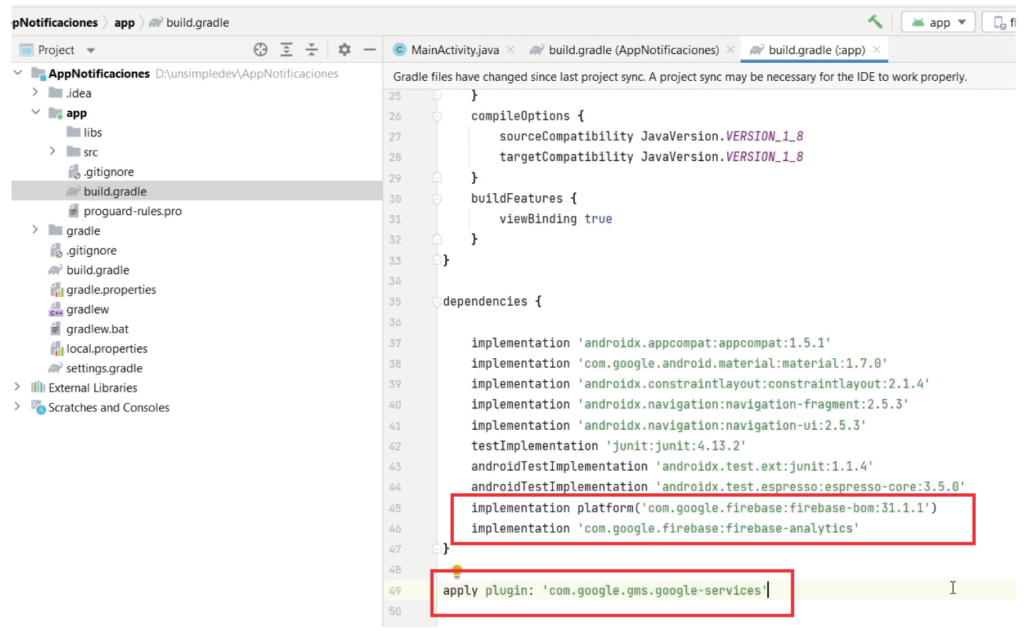Open the app run configuration dropdown
Screen dimensions: 1024x631
point(938,22)
